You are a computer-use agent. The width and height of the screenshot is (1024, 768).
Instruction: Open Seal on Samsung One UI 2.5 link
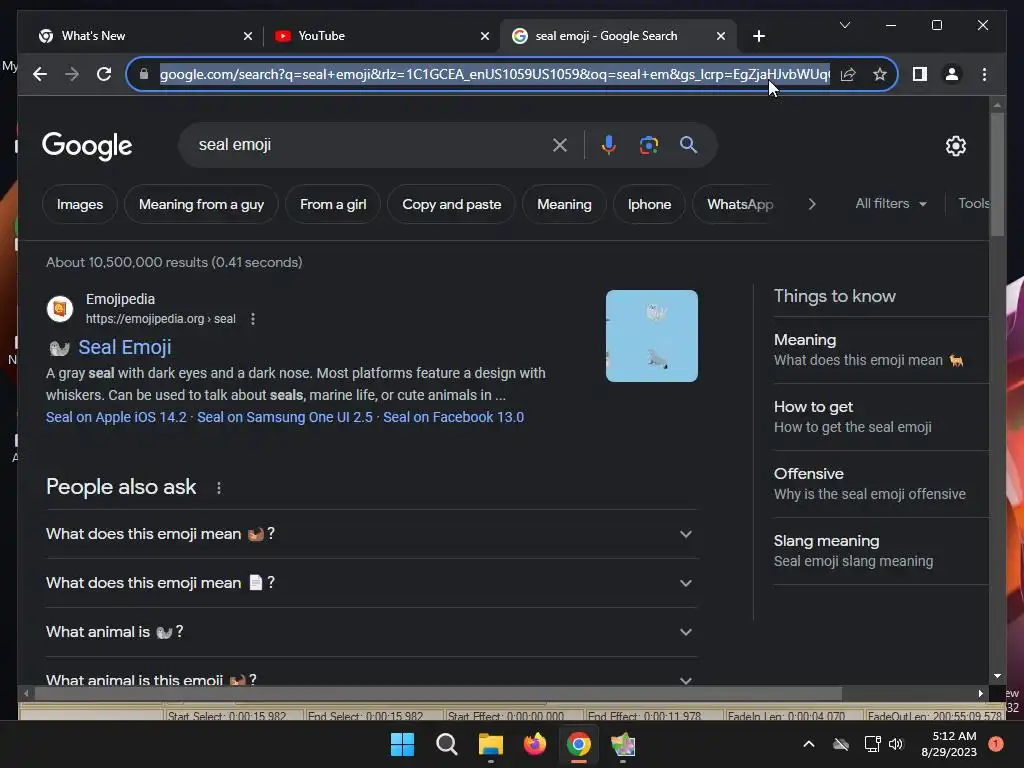[x=285, y=417]
